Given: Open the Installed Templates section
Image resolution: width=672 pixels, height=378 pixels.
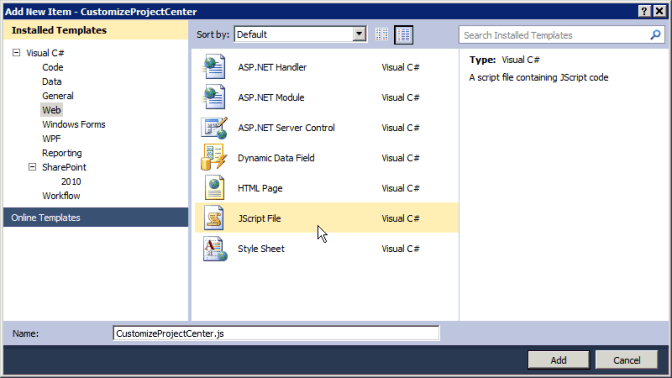Looking at the screenshot, I should click(x=96, y=30).
